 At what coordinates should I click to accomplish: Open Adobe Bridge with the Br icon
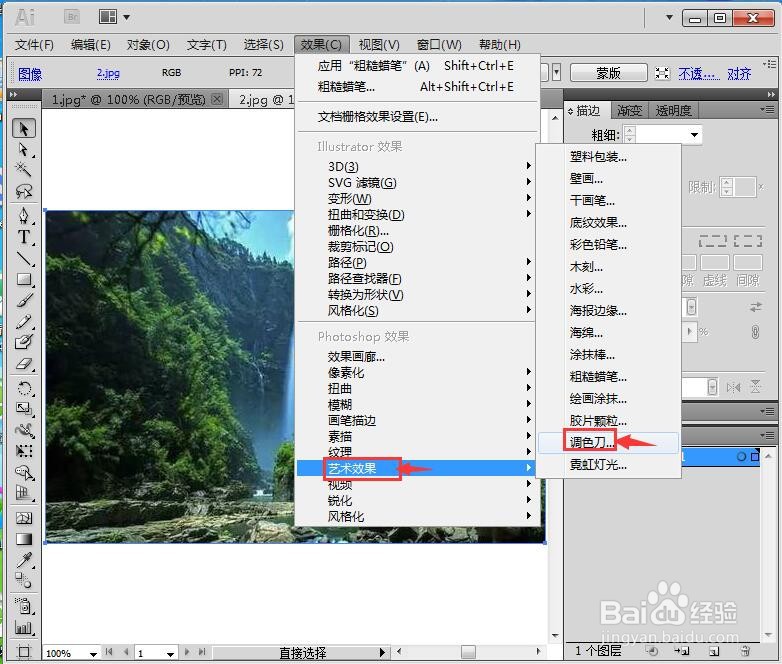click(x=72, y=17)
